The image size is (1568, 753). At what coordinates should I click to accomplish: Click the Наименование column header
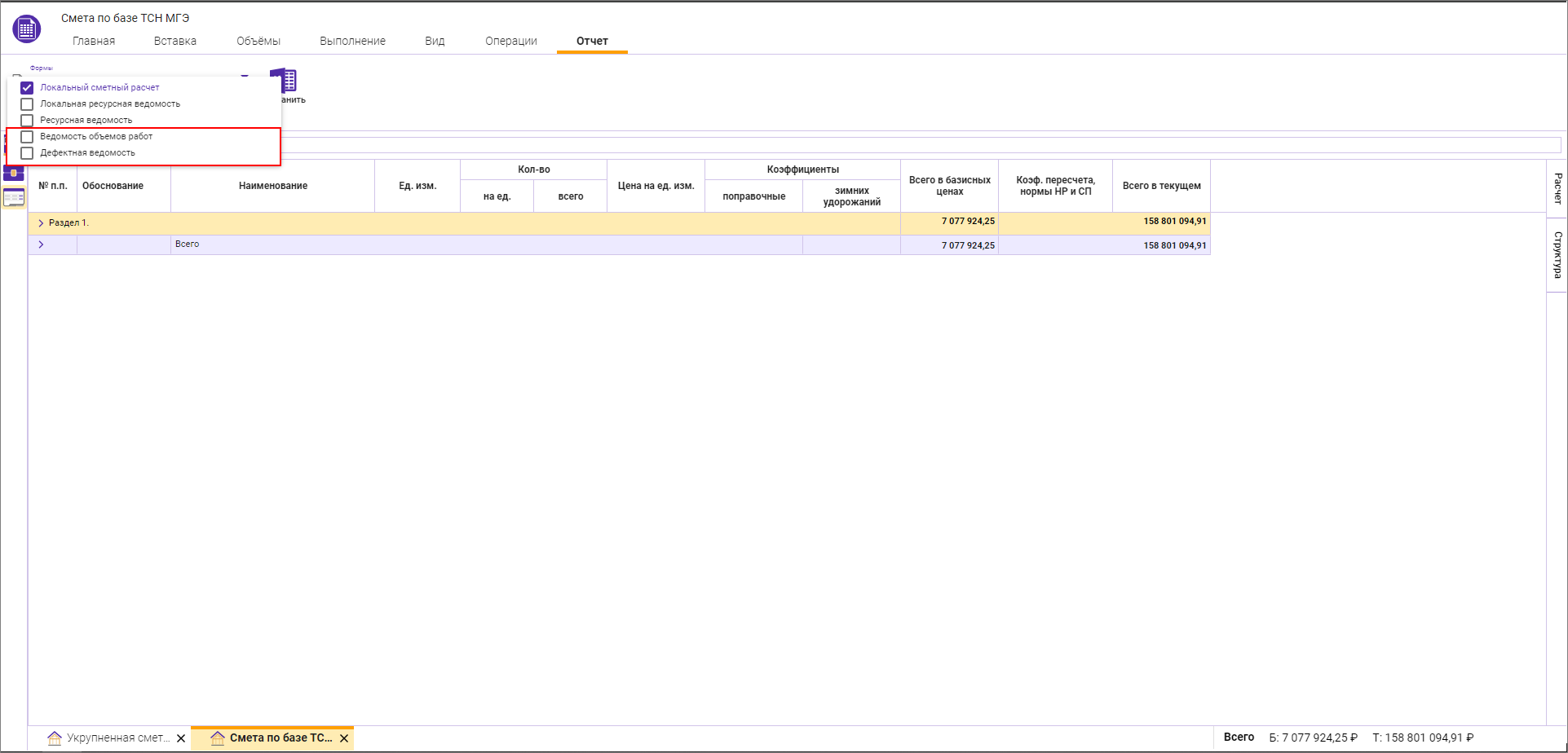272,186
